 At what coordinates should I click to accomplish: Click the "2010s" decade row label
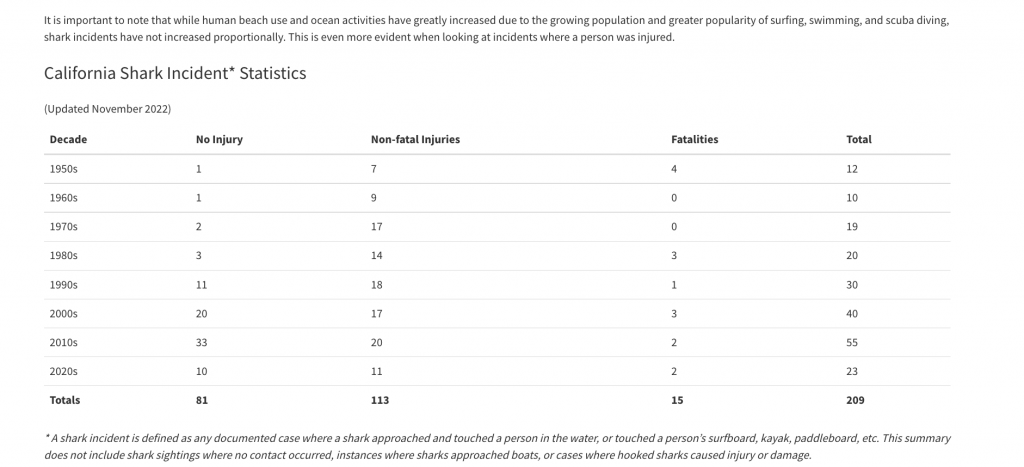point(63,343)
